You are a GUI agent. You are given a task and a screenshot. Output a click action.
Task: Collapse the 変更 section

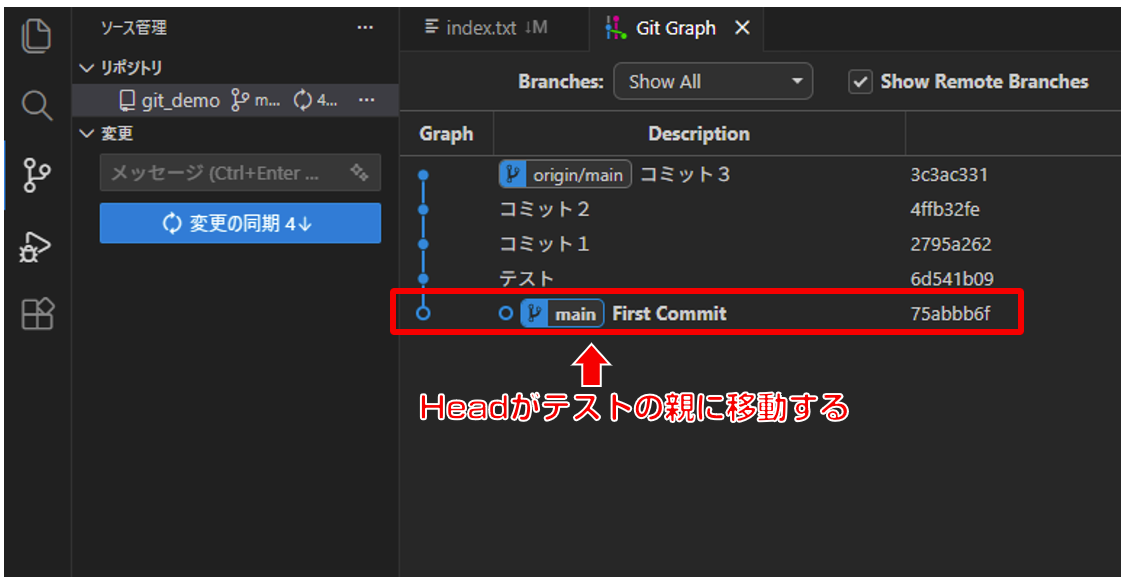point(85,133)
